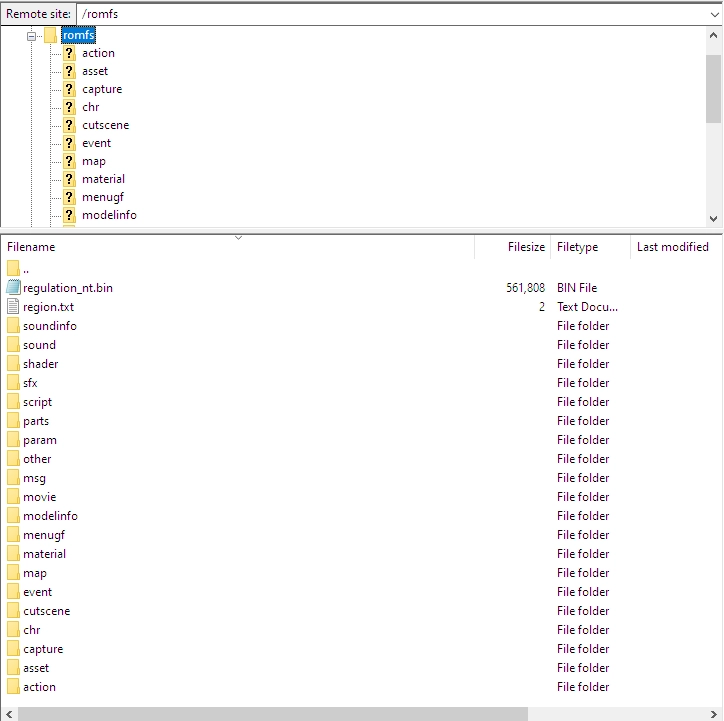Click the unknown-folder icon beside modelinfo

(69, 216)
